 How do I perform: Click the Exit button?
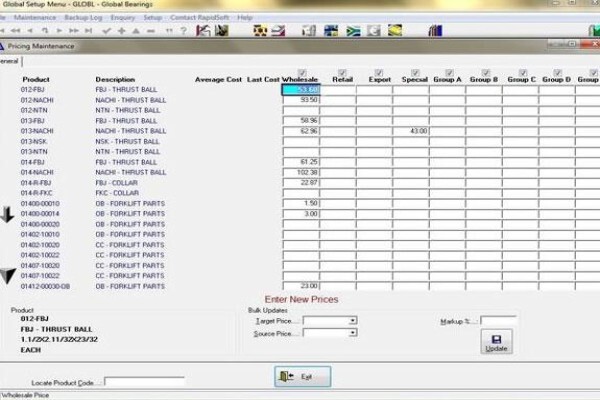tap(302, 377)
